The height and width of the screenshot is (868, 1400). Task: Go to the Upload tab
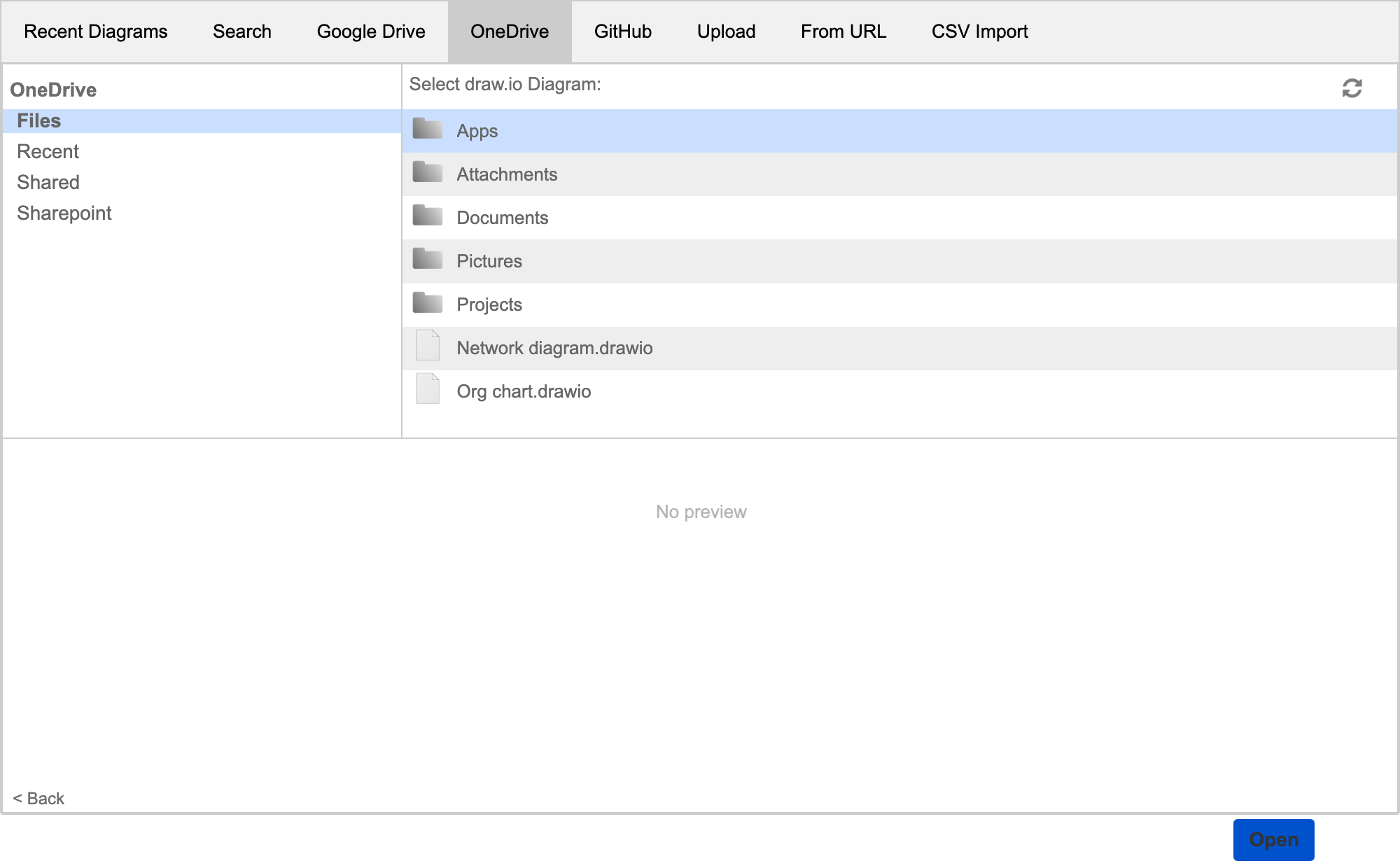click(727, 31)
